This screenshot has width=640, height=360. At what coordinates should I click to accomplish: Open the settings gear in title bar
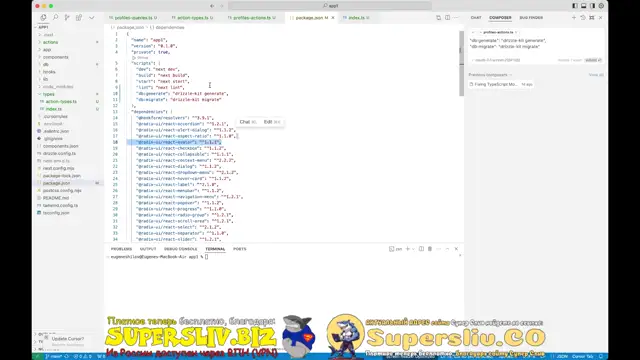pyautogui.click(x=601, y=6)
